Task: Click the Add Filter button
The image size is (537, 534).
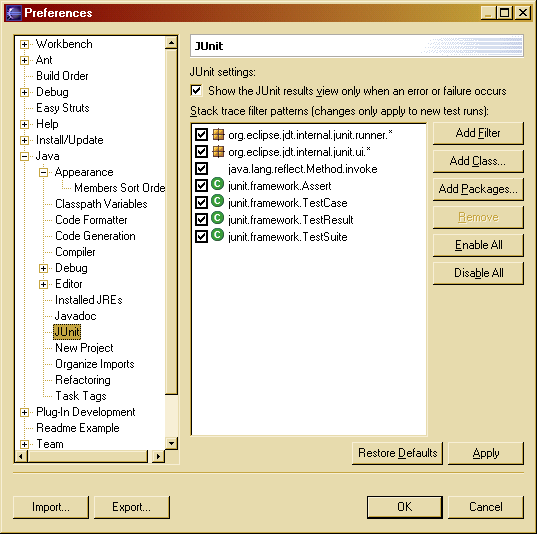Action: [478, 133]
